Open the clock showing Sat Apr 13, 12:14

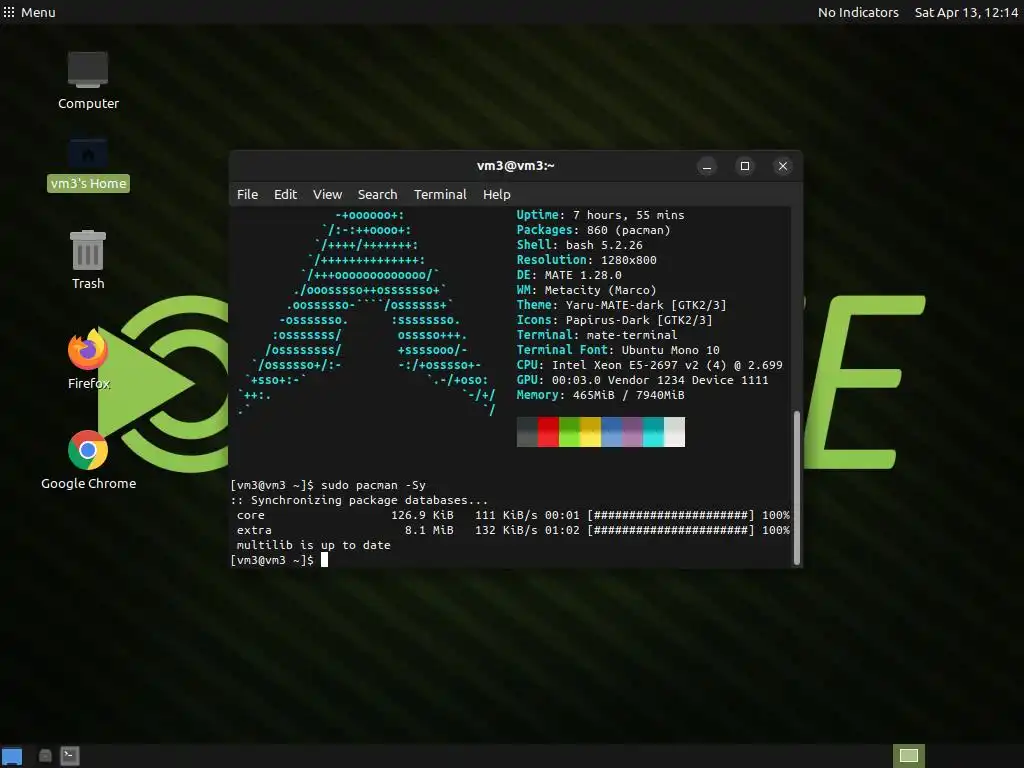tap(966, 12)
